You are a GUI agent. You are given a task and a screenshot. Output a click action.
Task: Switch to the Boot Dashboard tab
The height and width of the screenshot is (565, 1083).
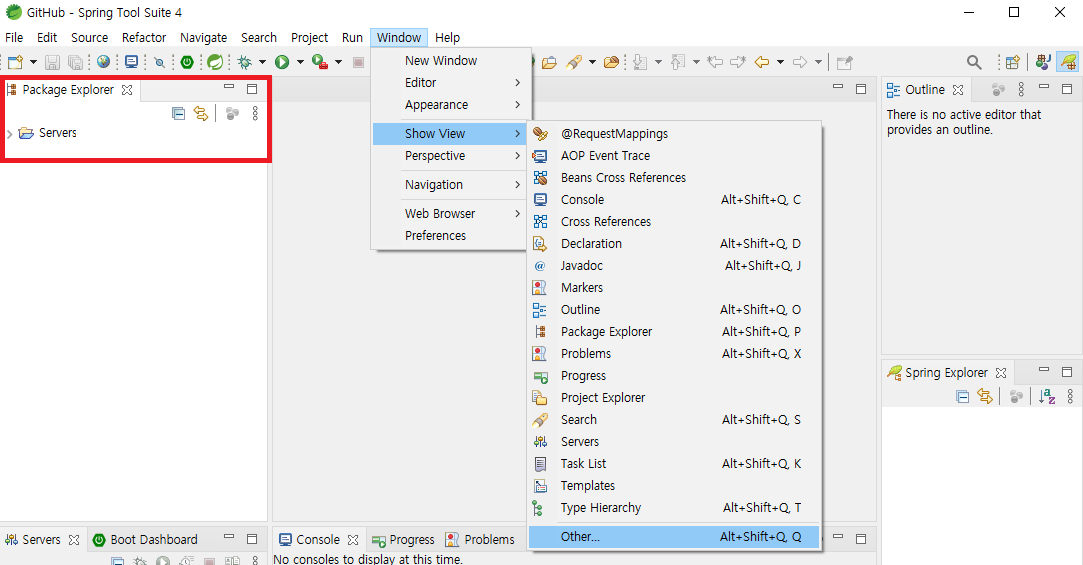(146, 539)
